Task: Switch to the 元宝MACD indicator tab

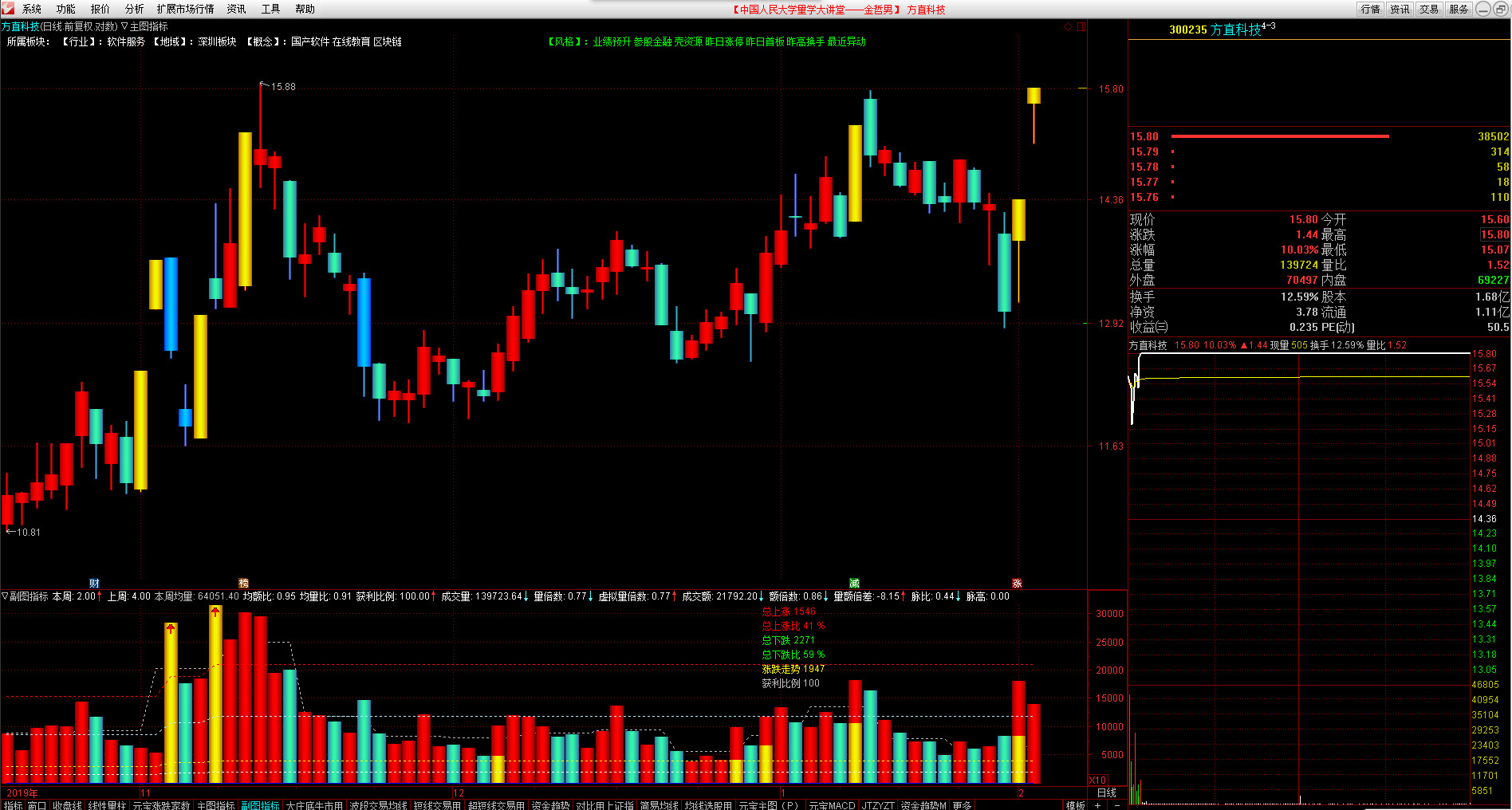Action: coord(832,805)
